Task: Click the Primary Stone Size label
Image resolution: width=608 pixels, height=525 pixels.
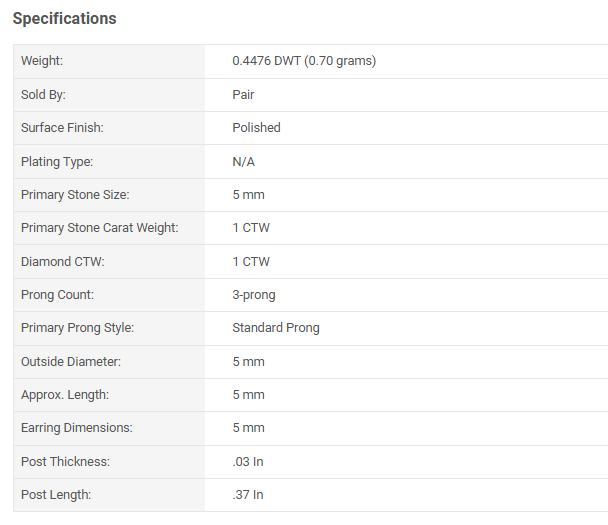Action: tap(75, 195)
